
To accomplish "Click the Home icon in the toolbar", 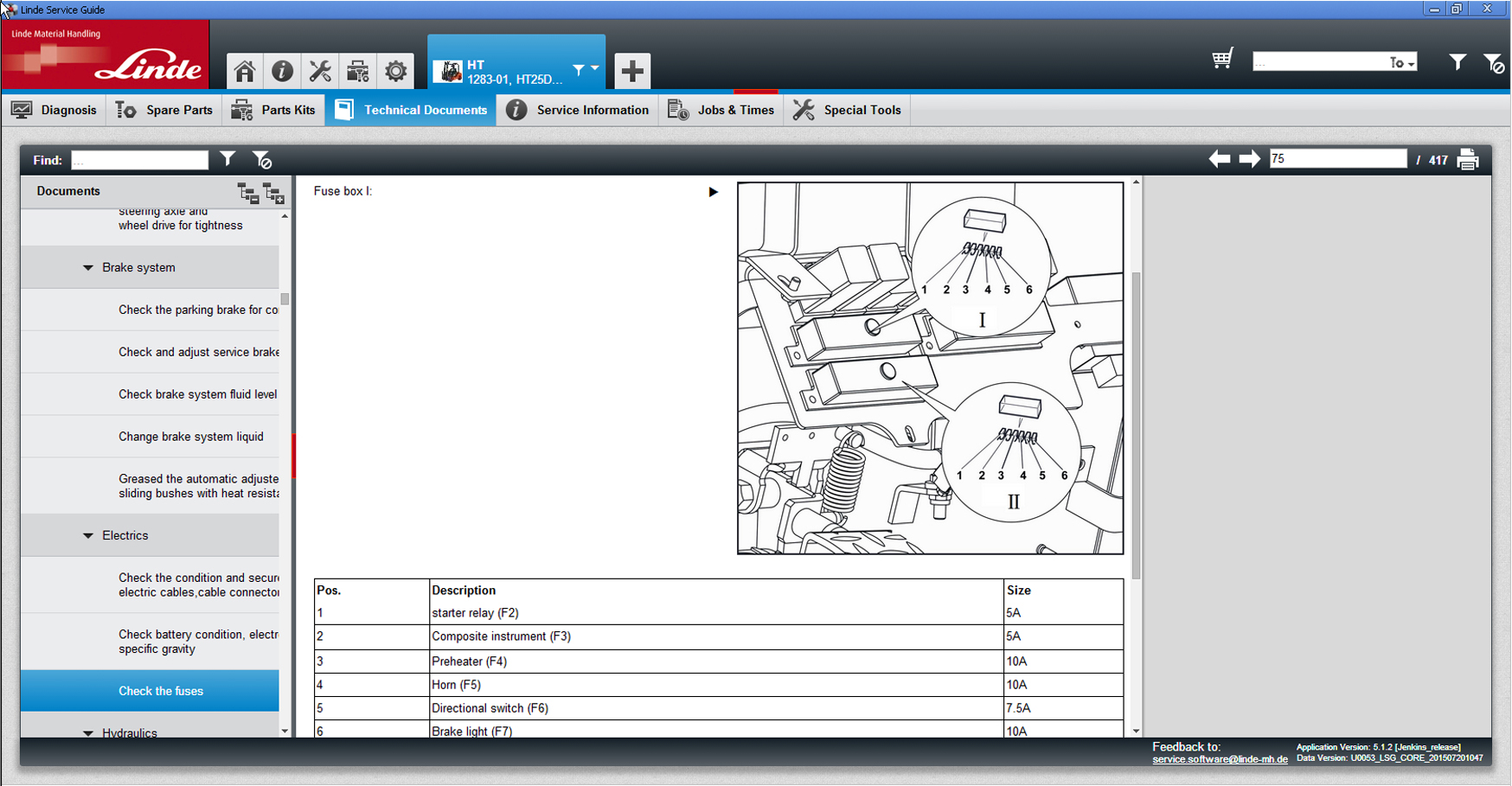I will click(x=245, y=71).
